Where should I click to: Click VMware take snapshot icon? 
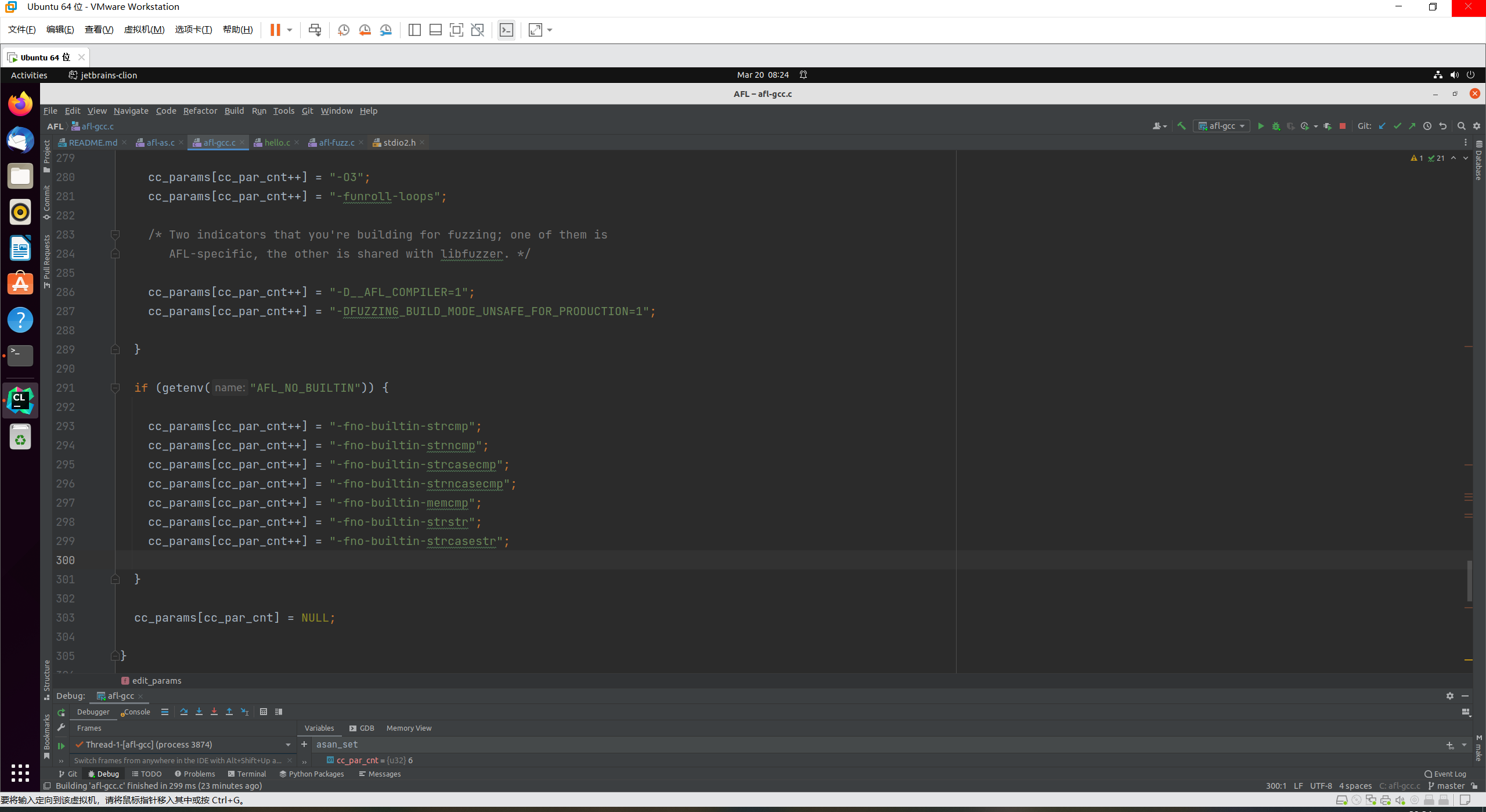344,30
